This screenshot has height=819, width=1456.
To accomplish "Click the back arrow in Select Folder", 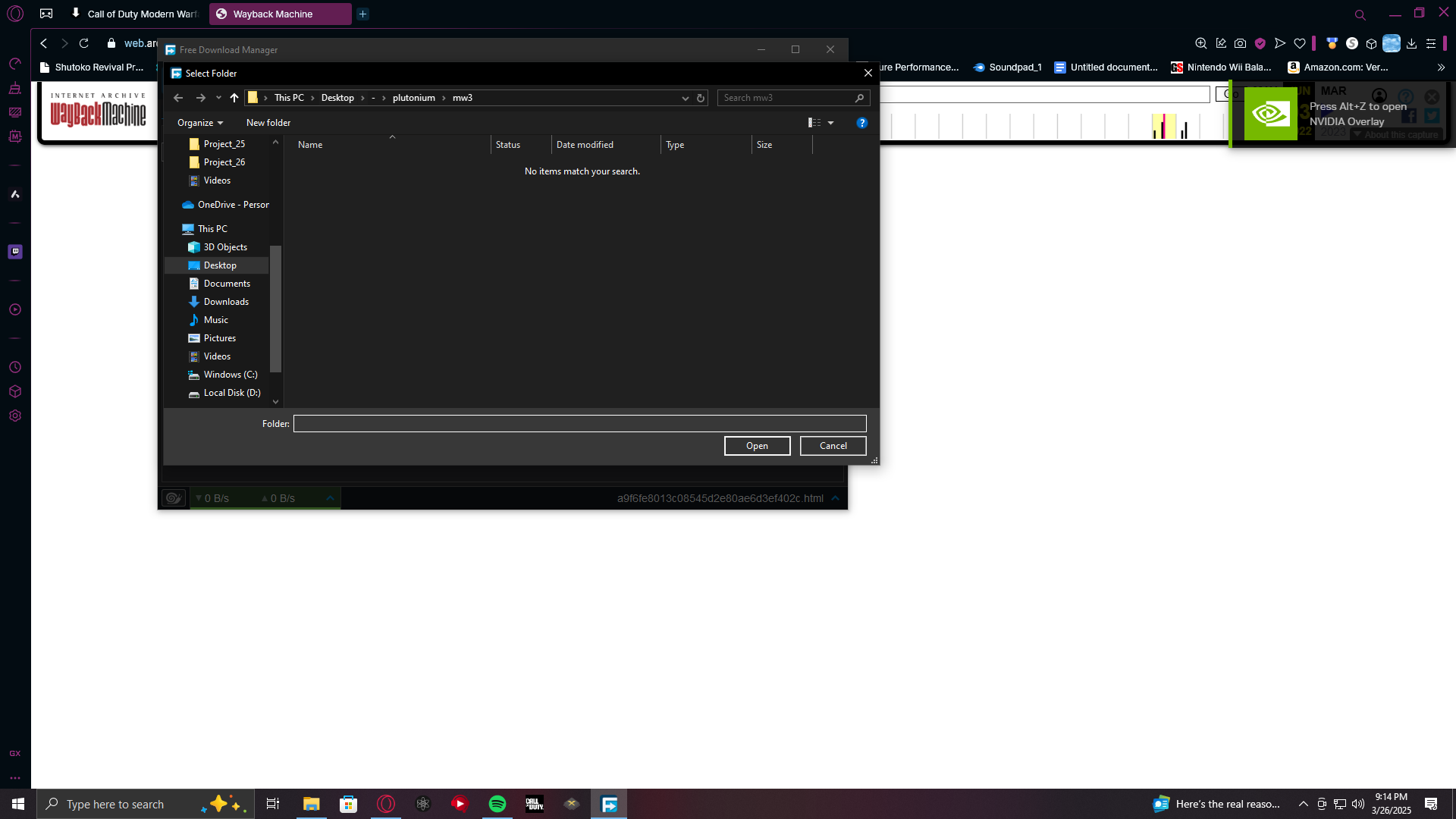I will point(178,98).
